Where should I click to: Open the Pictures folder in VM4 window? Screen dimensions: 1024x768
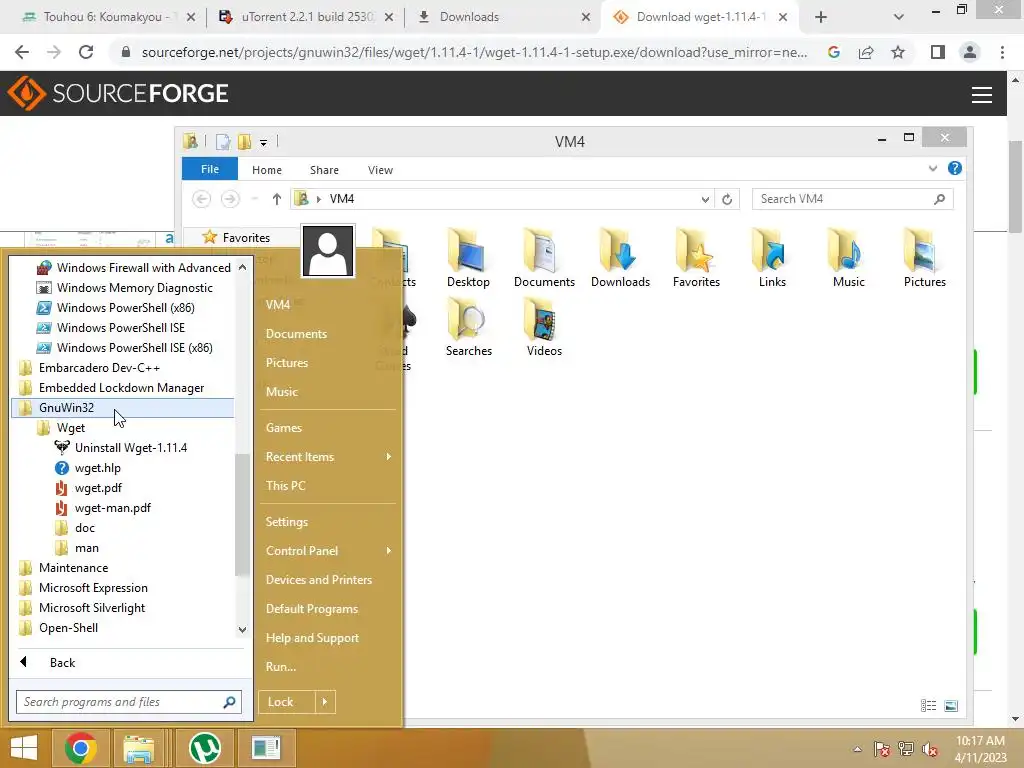click(925, 259)
